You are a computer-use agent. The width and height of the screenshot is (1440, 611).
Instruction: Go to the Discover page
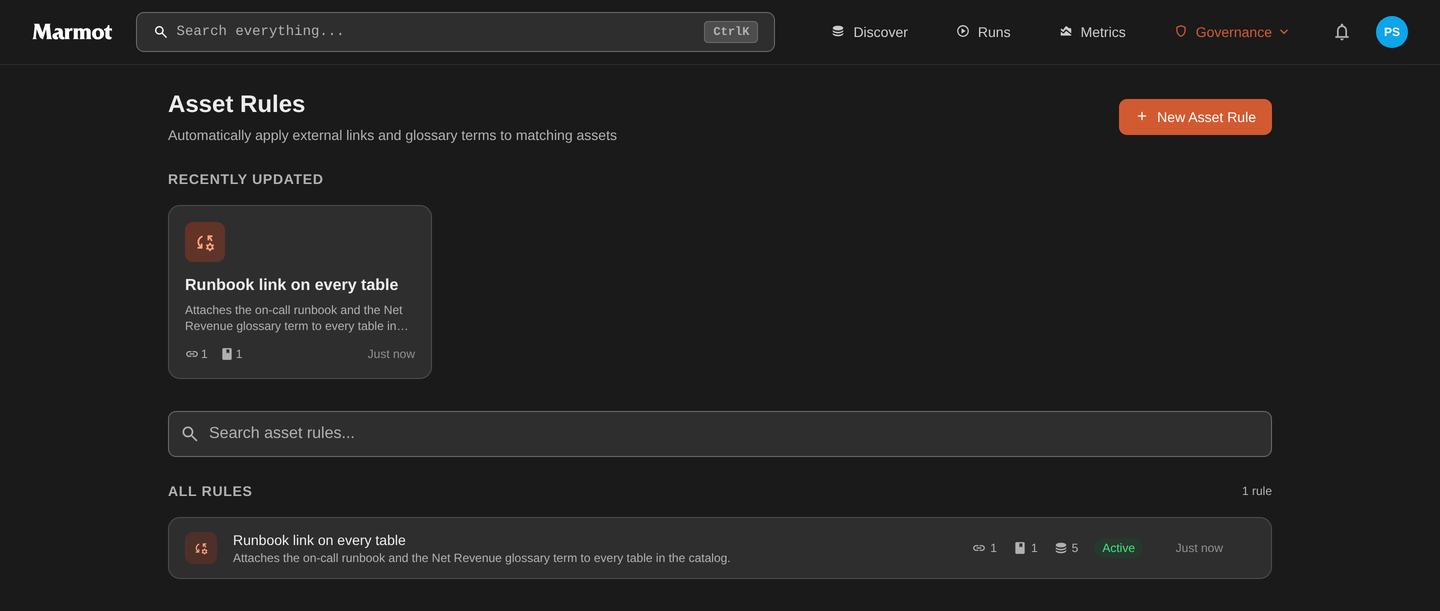(x=870, y=32)
